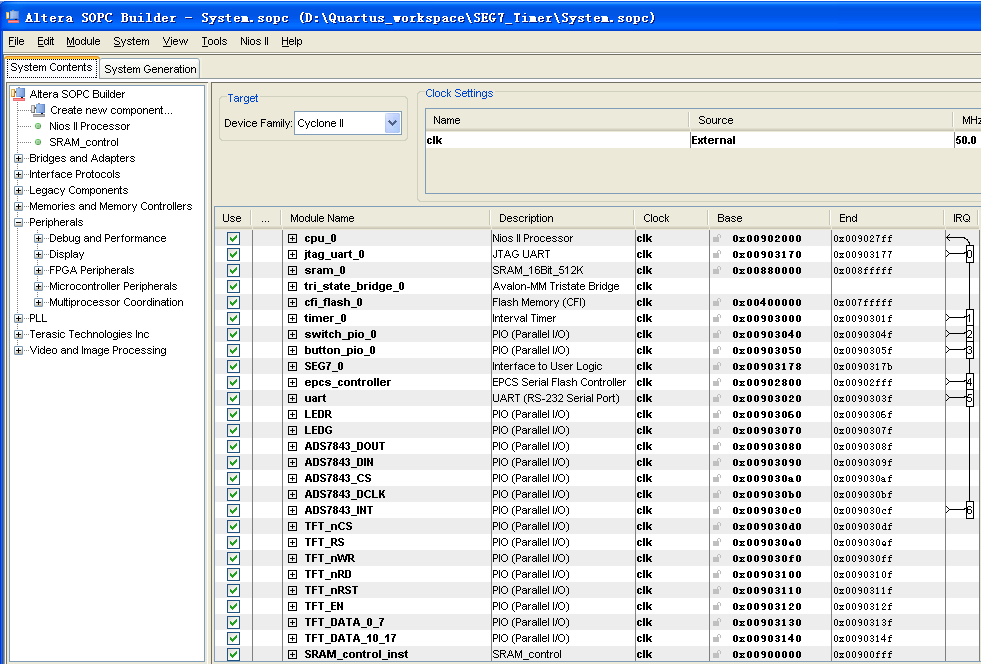The width and height of the screenshot is (981, 664).
Task: Click the base address lock icon for timer_0
Action: (717, 319)
